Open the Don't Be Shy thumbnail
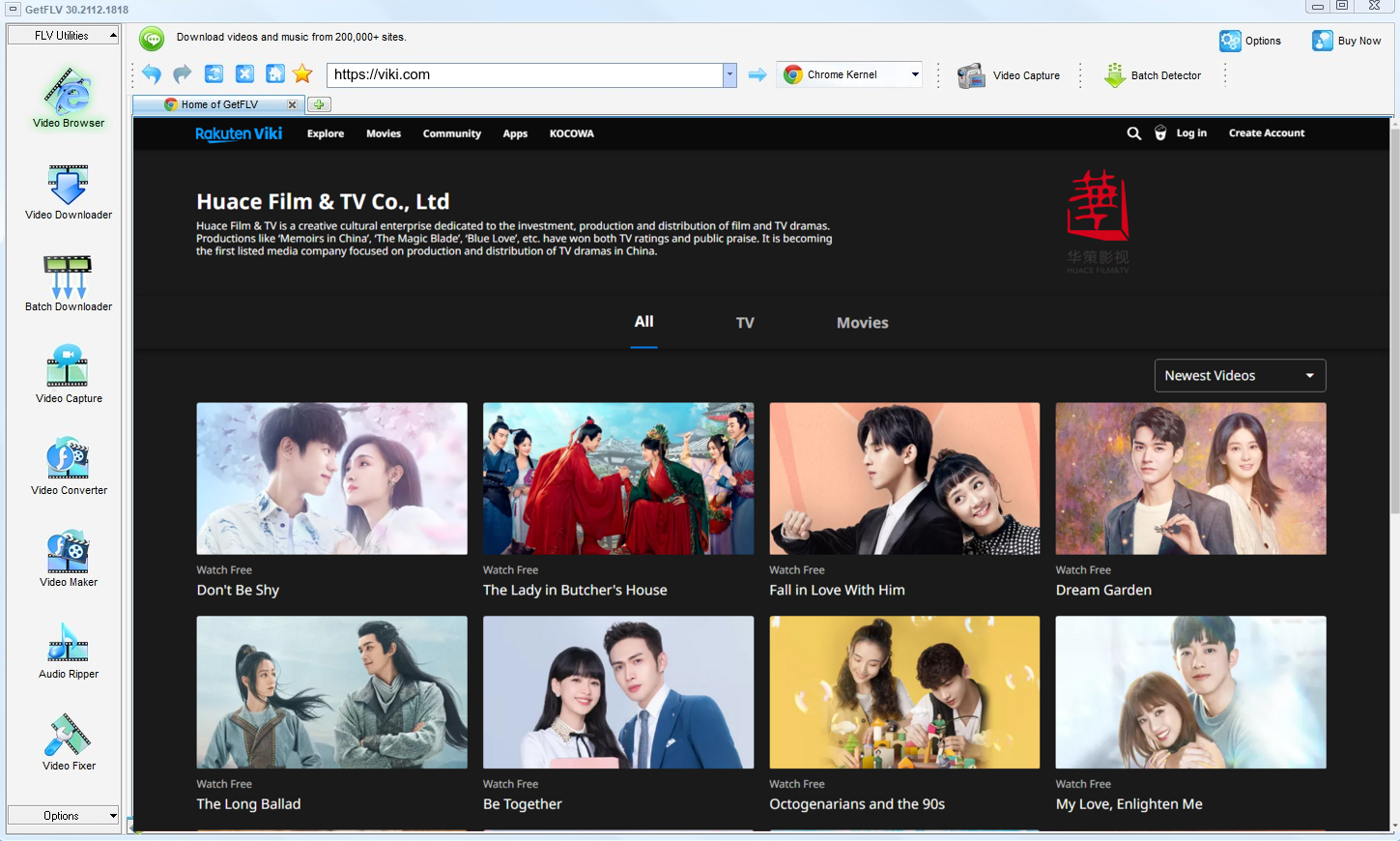Image resolution: width=1400 pixels, height=841 pixels. pos(331,478)
